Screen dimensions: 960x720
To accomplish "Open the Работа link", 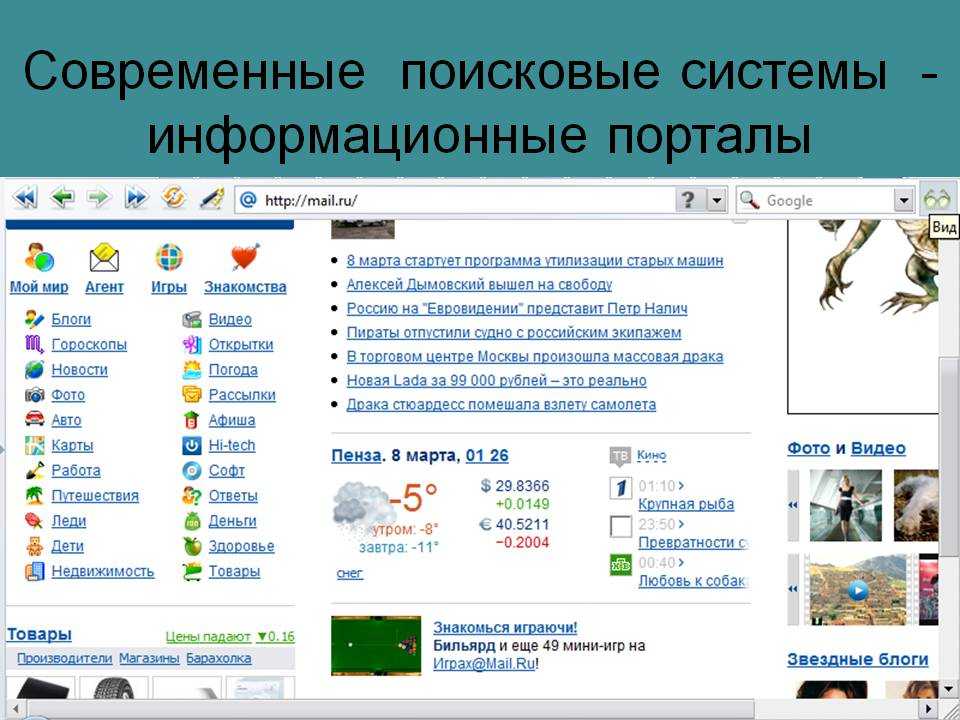I will click(76, 470).
